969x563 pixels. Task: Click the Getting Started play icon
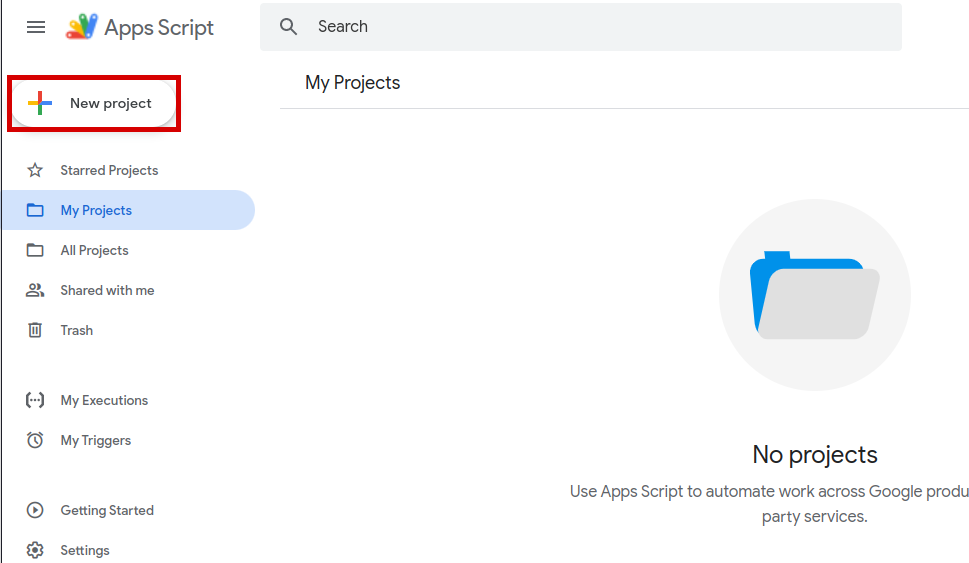35,510
